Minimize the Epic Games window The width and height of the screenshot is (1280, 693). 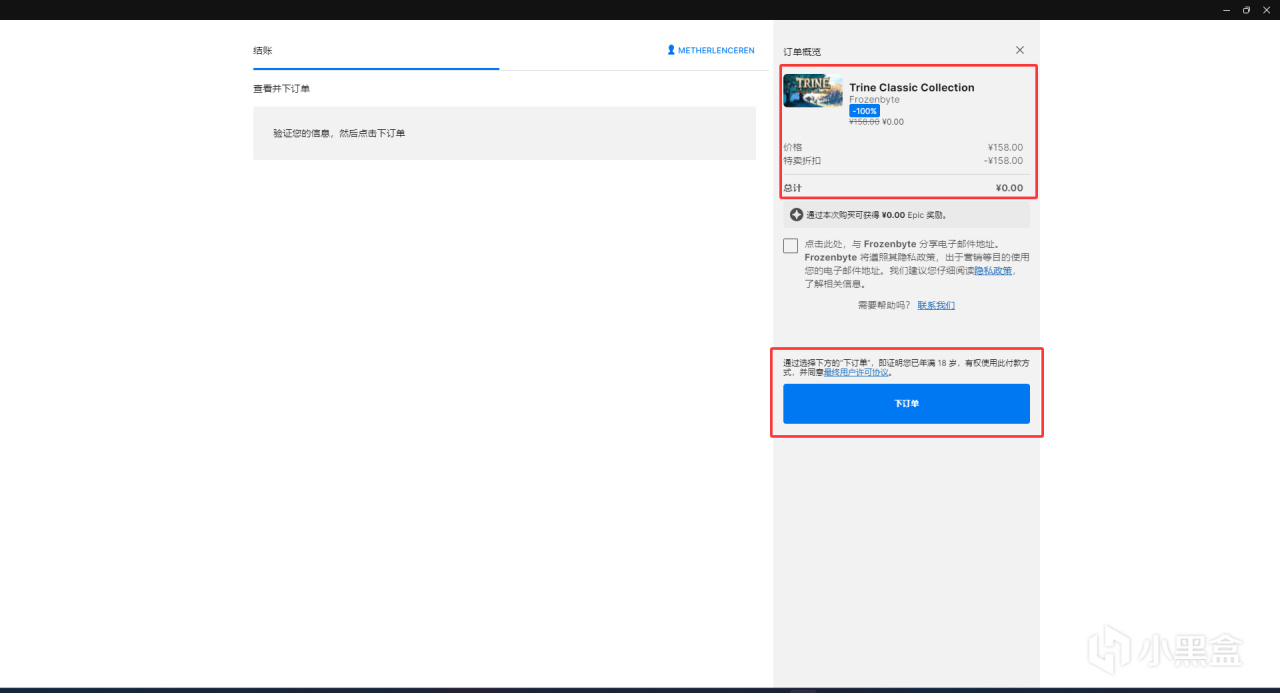[1227, 10]
